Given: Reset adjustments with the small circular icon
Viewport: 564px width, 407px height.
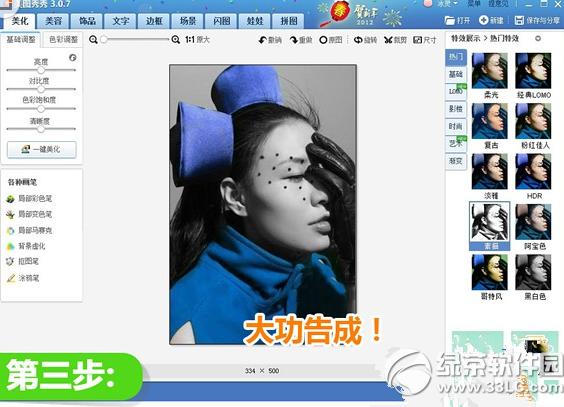Looking at the screenshot, I should [73, 58].
